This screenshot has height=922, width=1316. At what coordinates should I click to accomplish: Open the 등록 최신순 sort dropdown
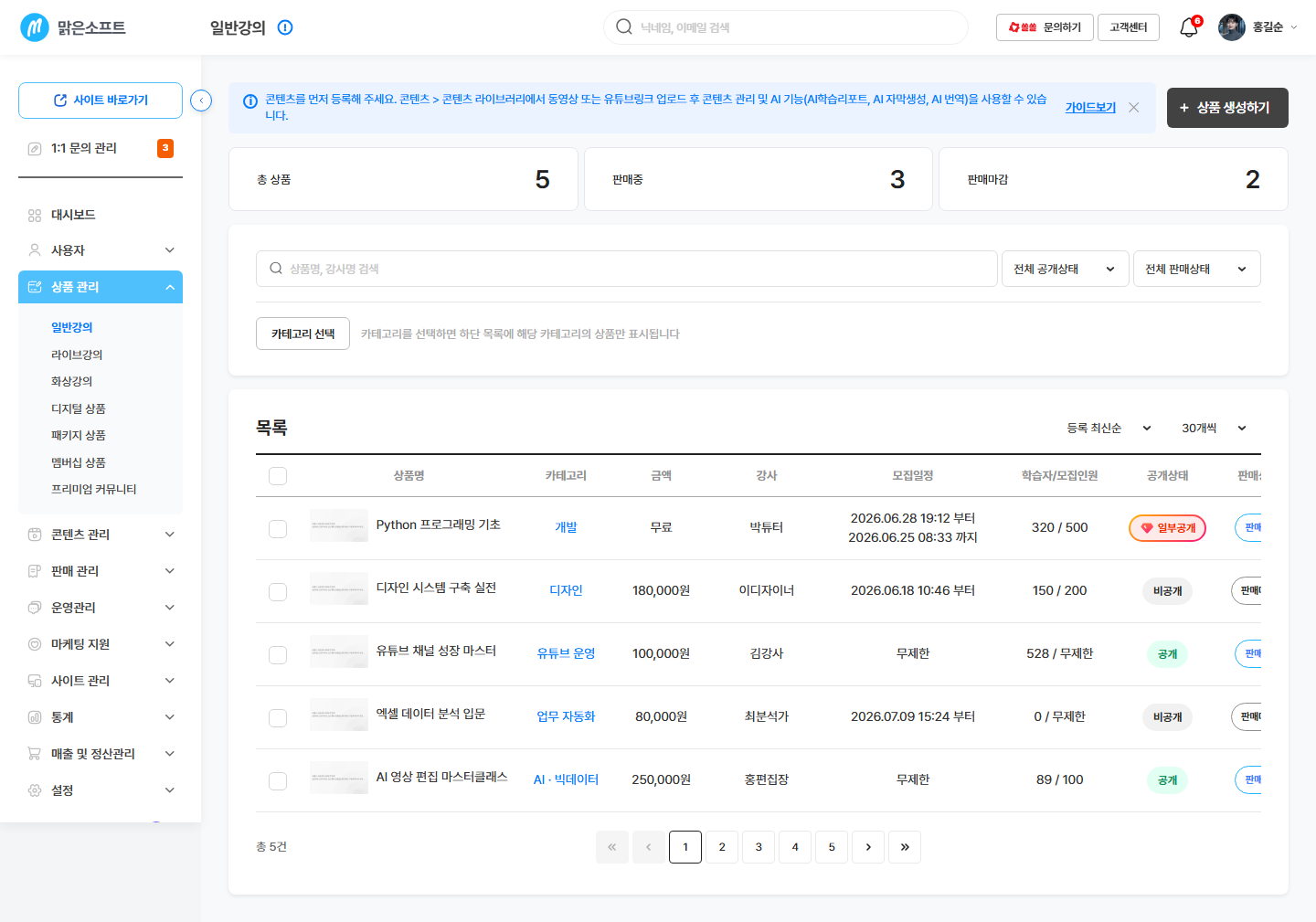point(1109,428)
